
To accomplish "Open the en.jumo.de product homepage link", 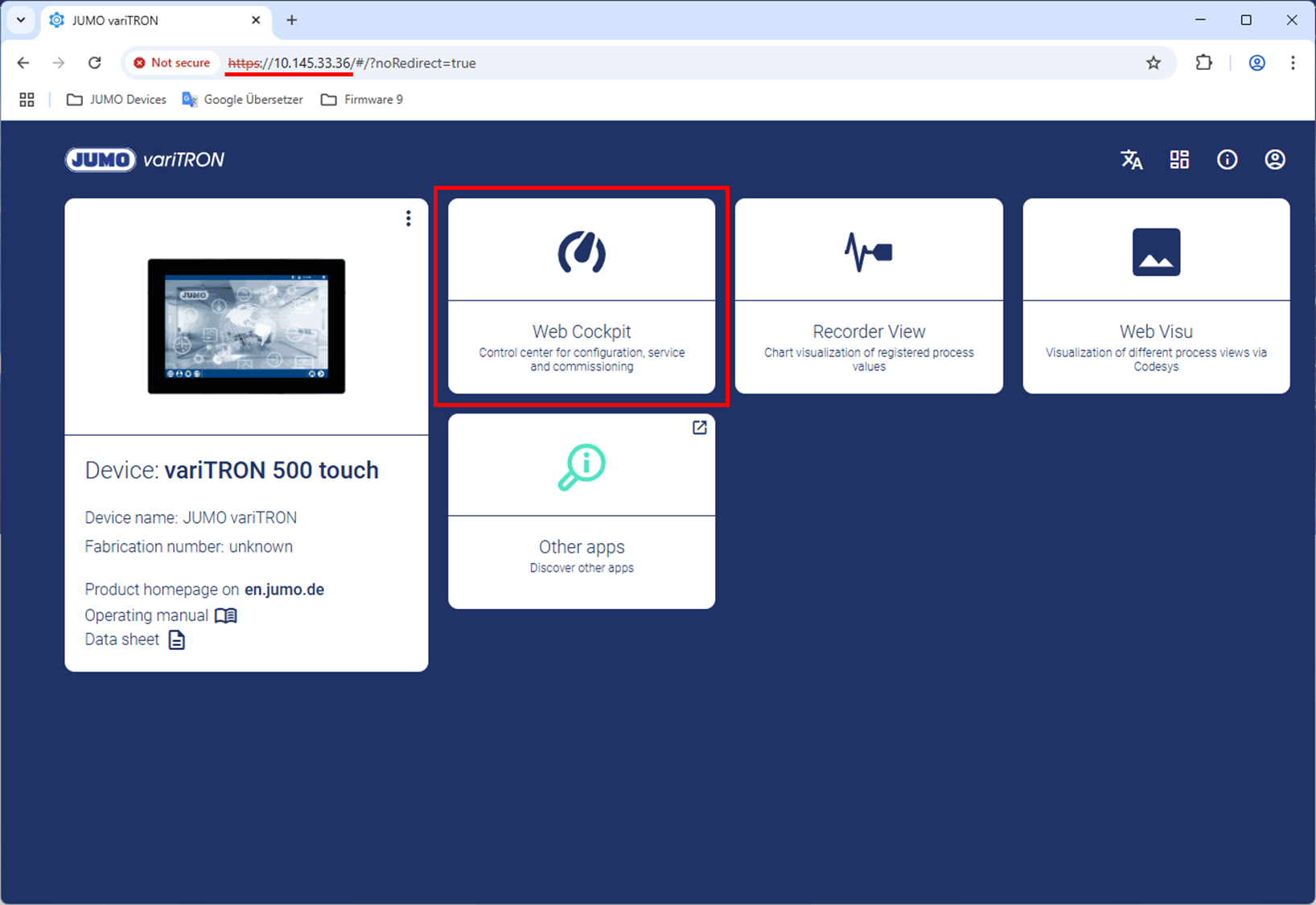I will (284, 590).
